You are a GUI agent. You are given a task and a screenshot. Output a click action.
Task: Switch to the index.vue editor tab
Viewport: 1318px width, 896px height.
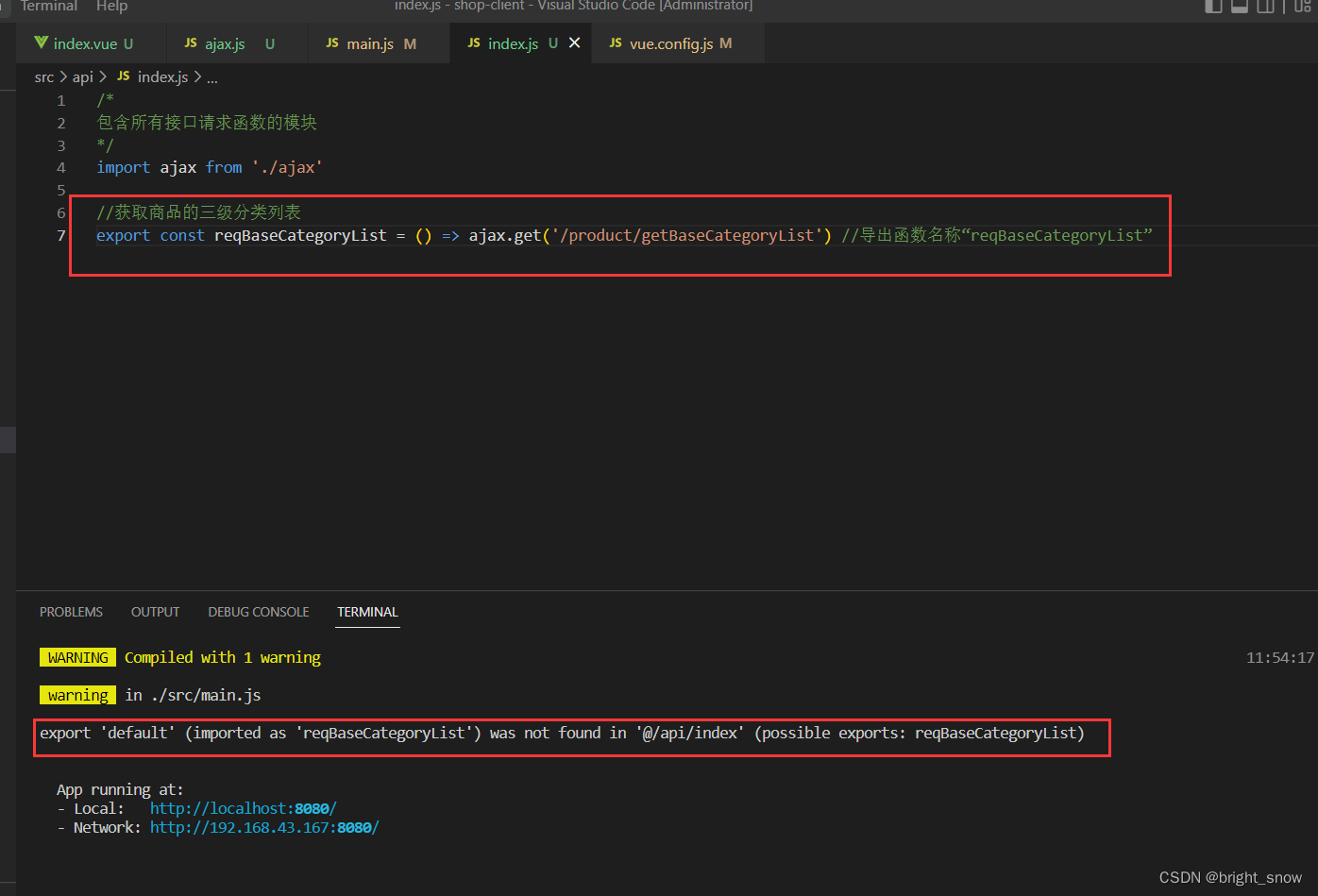pos(92,43)
